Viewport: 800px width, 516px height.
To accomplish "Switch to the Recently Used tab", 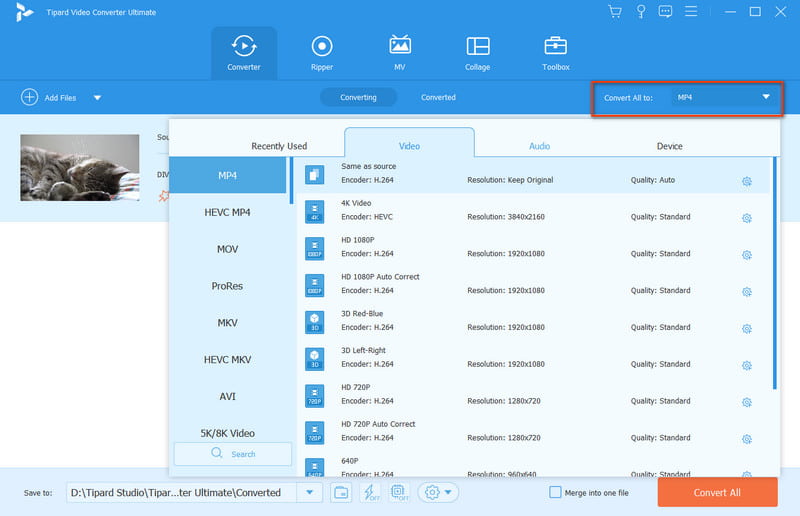I will click(279, 146).
